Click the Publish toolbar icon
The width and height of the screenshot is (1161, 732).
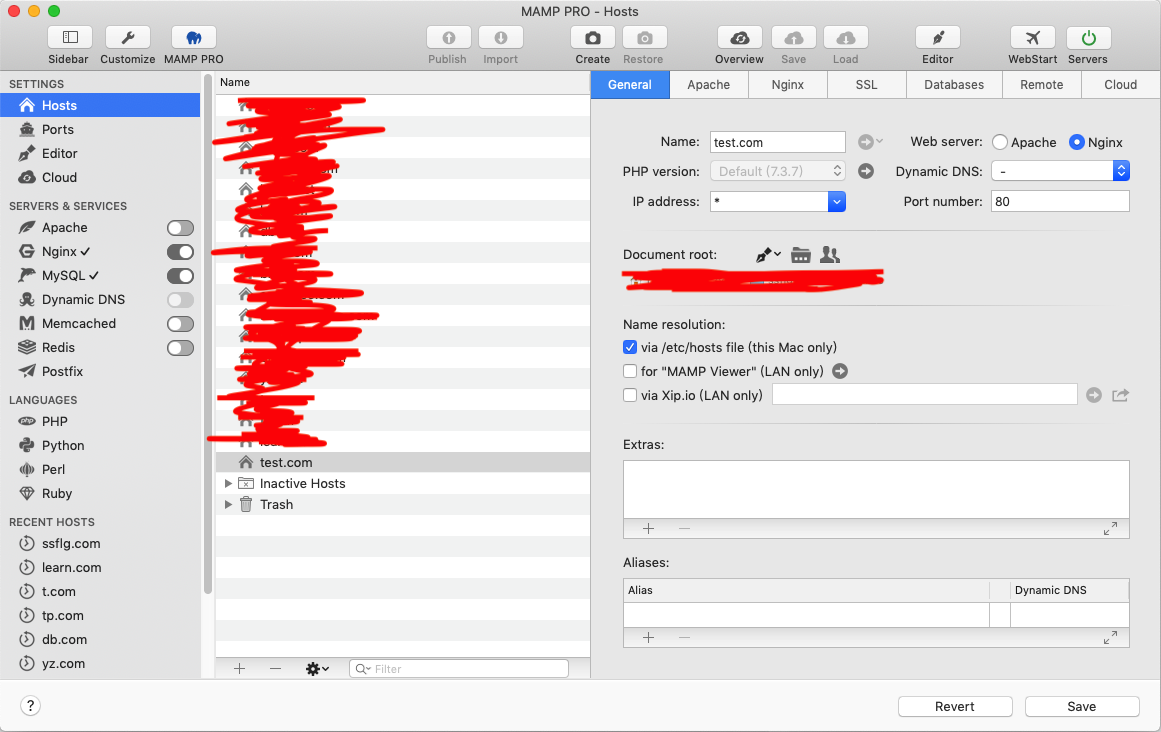448,38
